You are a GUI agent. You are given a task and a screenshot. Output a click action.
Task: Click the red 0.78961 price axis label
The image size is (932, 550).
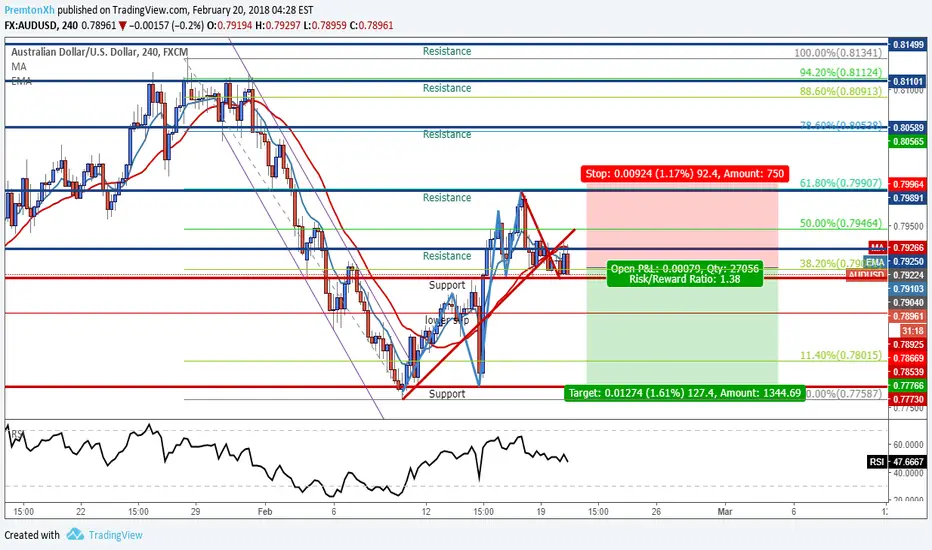point(908,316)
